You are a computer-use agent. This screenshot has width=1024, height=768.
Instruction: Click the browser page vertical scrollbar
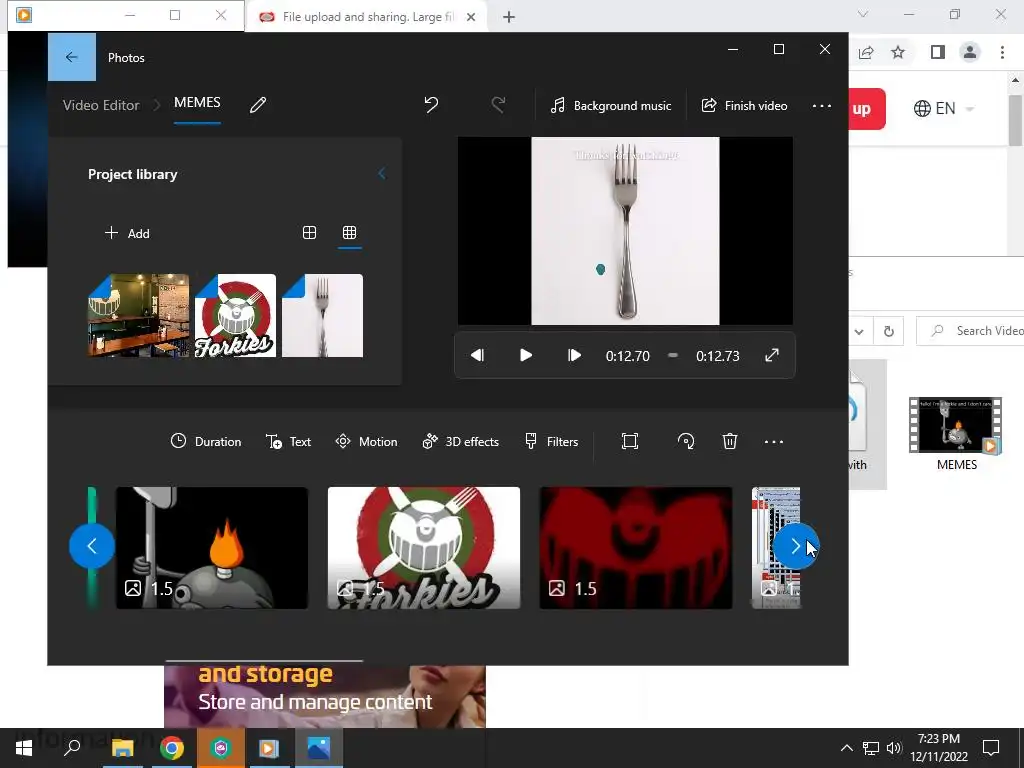tap(1015, 121)
